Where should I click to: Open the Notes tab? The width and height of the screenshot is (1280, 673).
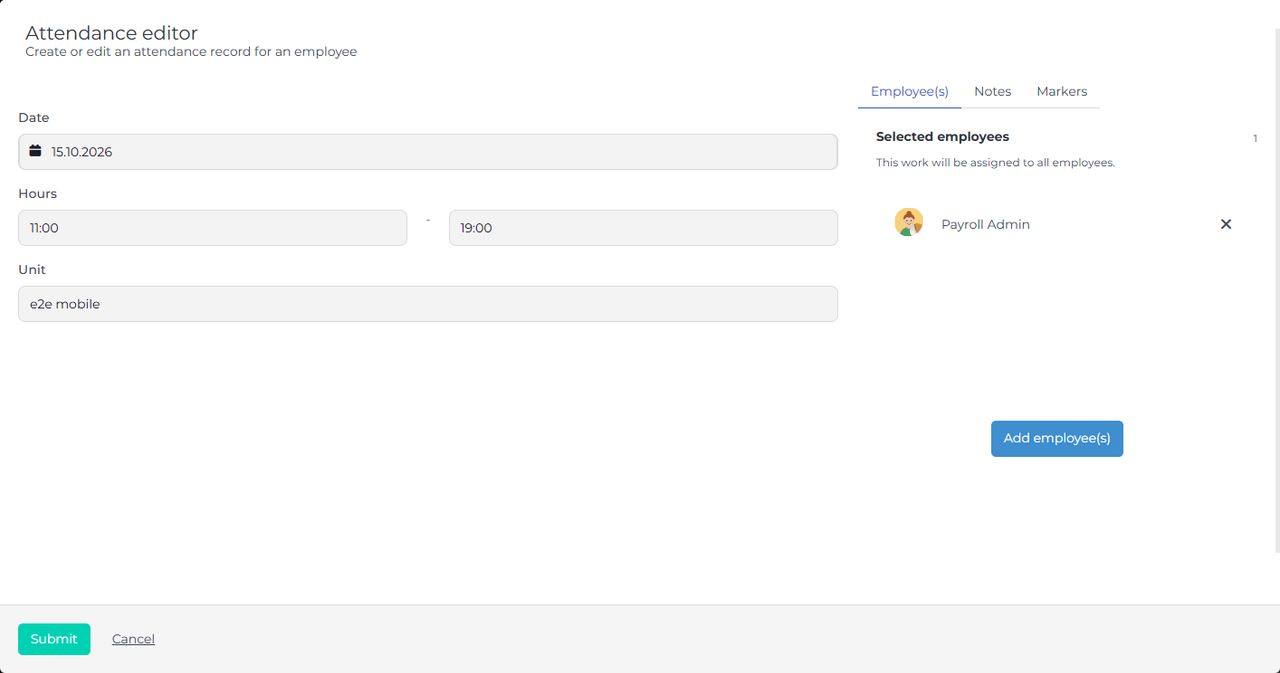(992, 91)
